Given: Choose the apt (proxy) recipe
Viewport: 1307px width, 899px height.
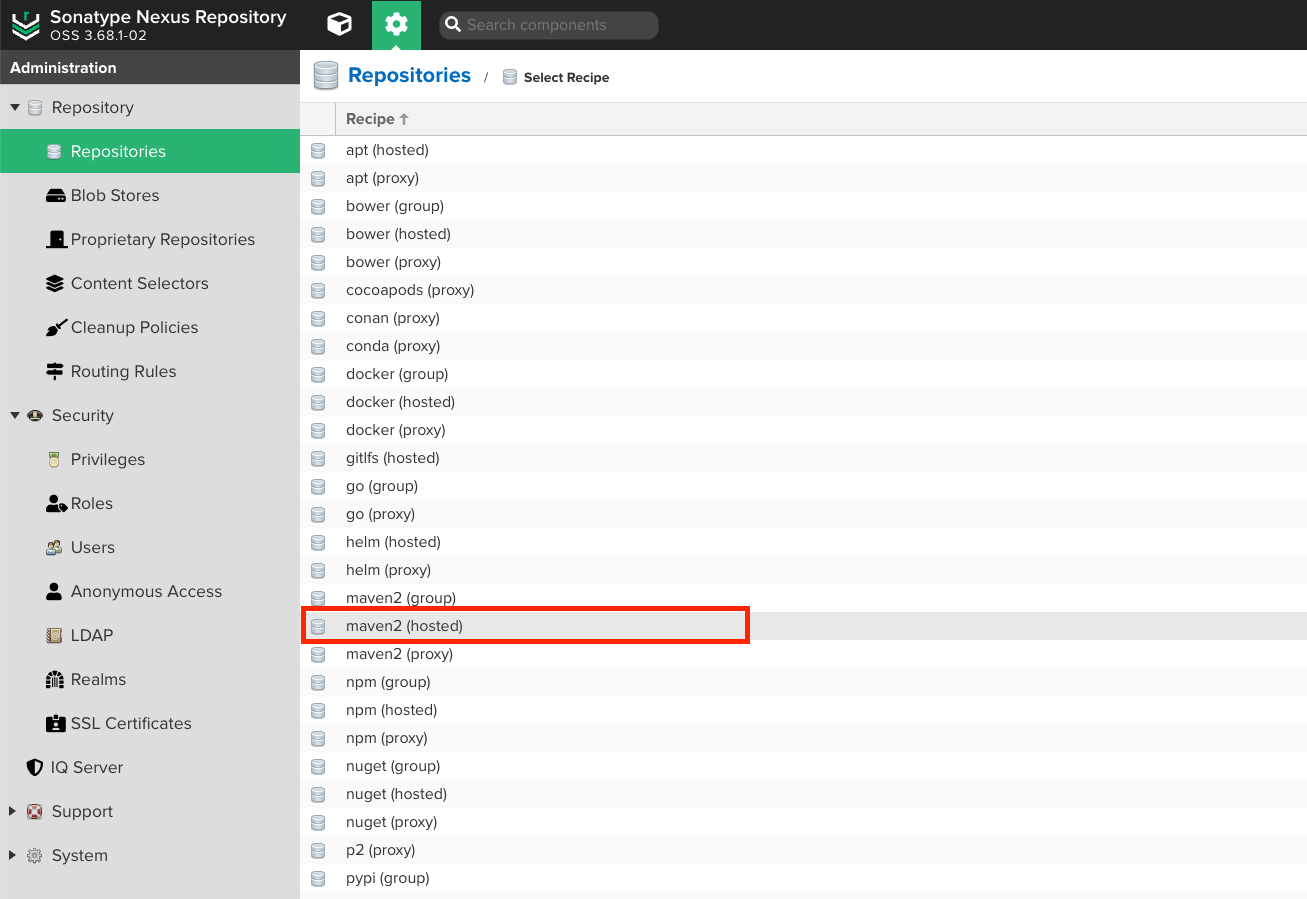Looking at the screenshot, I should [x=803, y=178].
